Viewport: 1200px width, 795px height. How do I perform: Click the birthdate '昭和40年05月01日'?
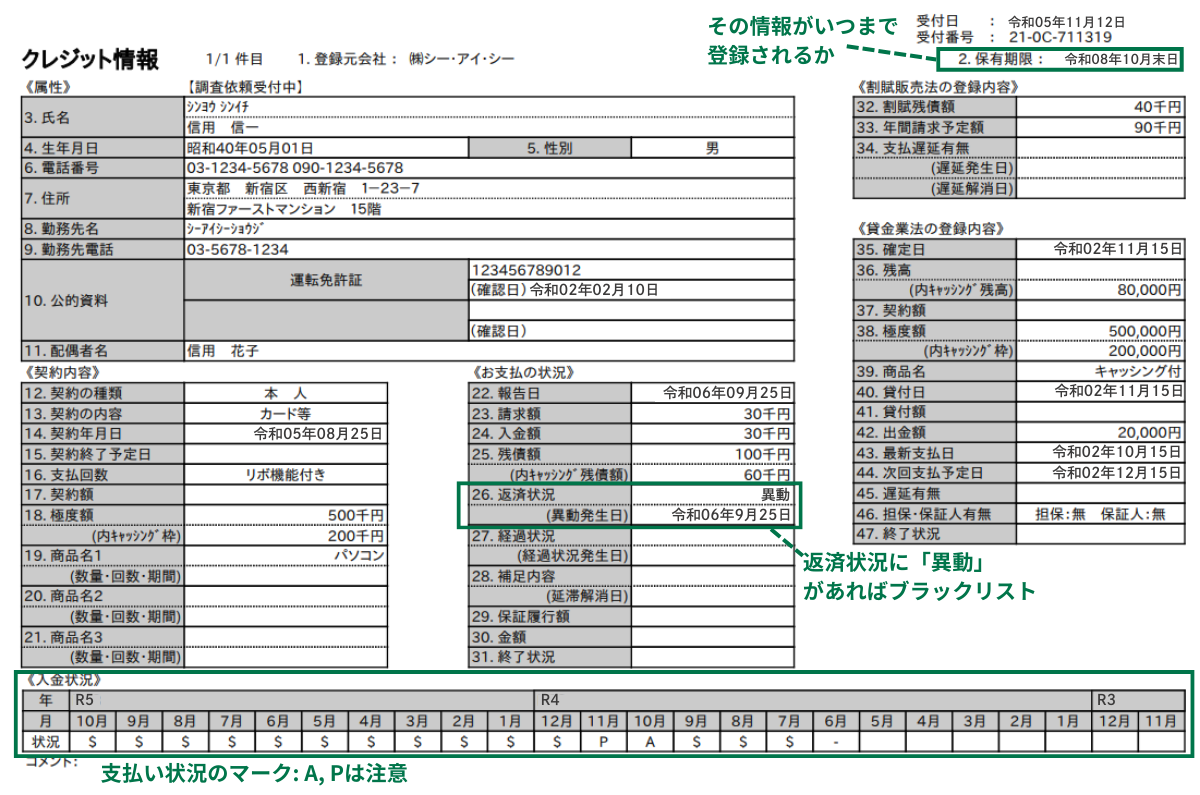click(x=250, y=148)
